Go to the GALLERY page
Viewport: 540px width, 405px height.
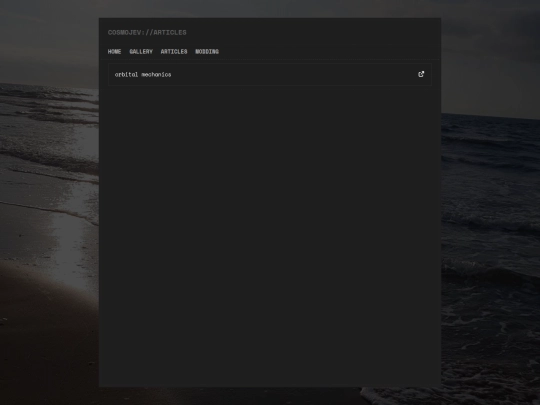(141, 52)
